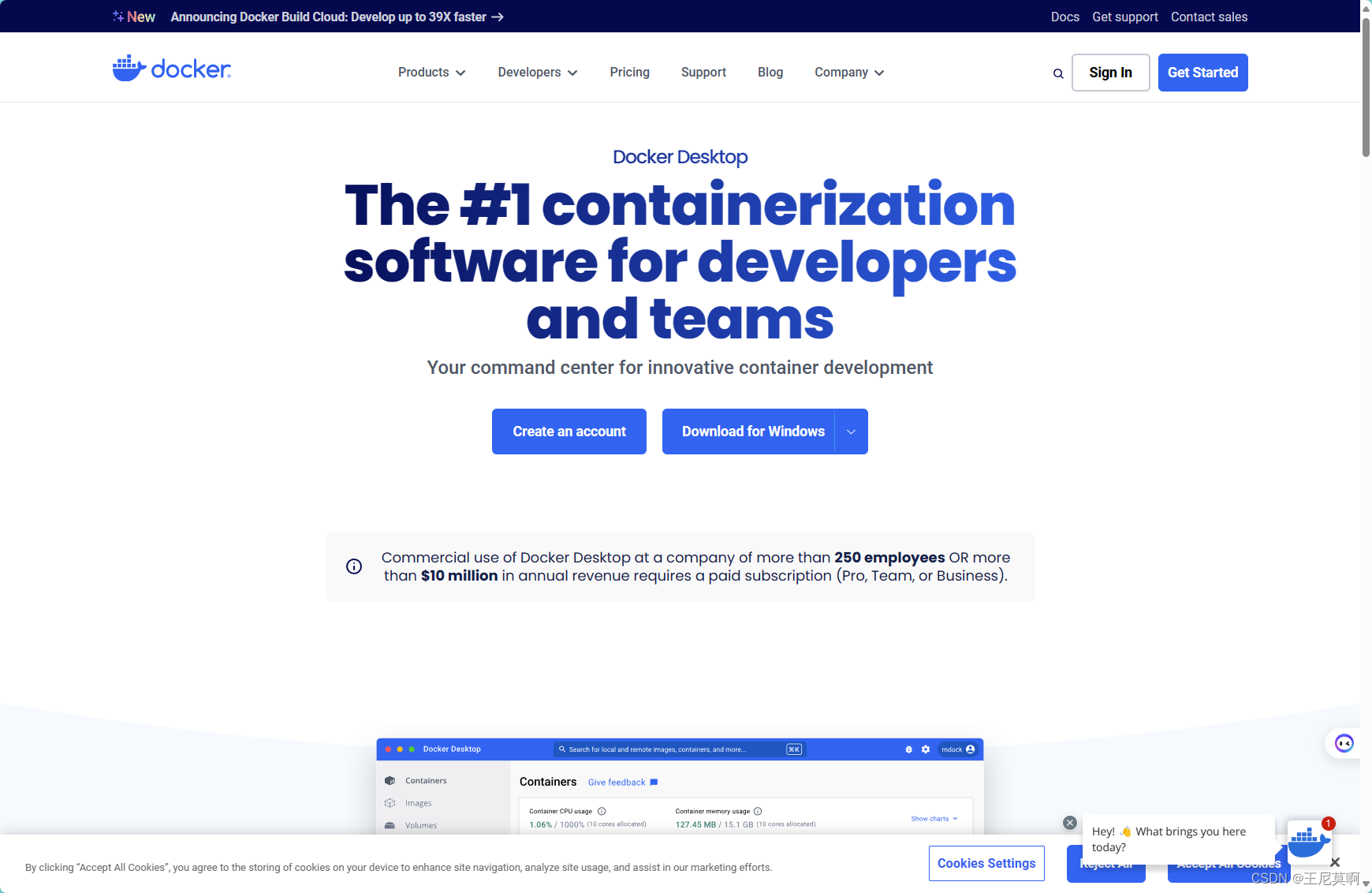Image resolution: width=1372 pixels, height=893 pixels.
Task: Click the arrow after Build Cloud announcement
Action: tap(498, 17)
